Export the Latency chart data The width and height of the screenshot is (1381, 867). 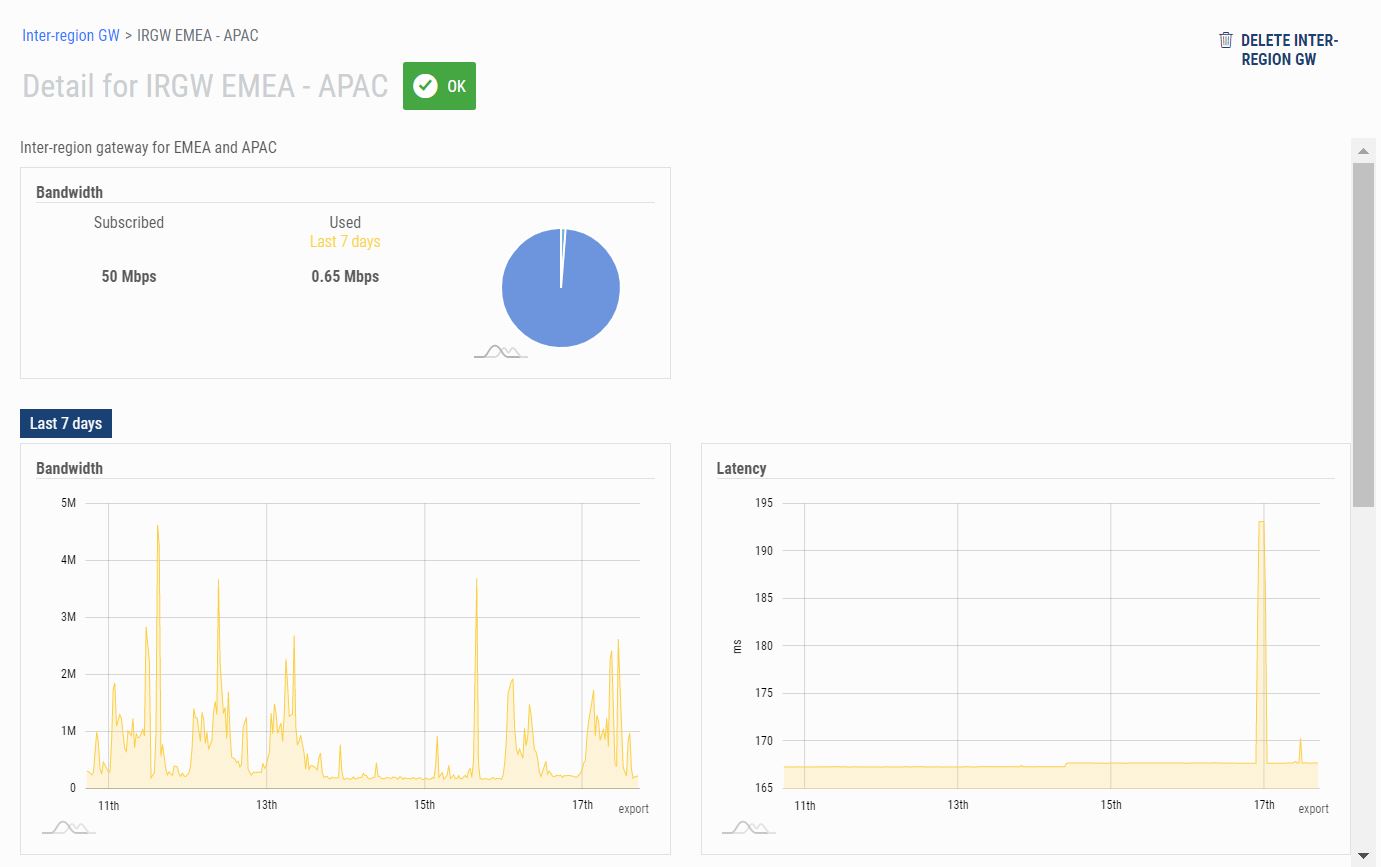coord(1313,809)
